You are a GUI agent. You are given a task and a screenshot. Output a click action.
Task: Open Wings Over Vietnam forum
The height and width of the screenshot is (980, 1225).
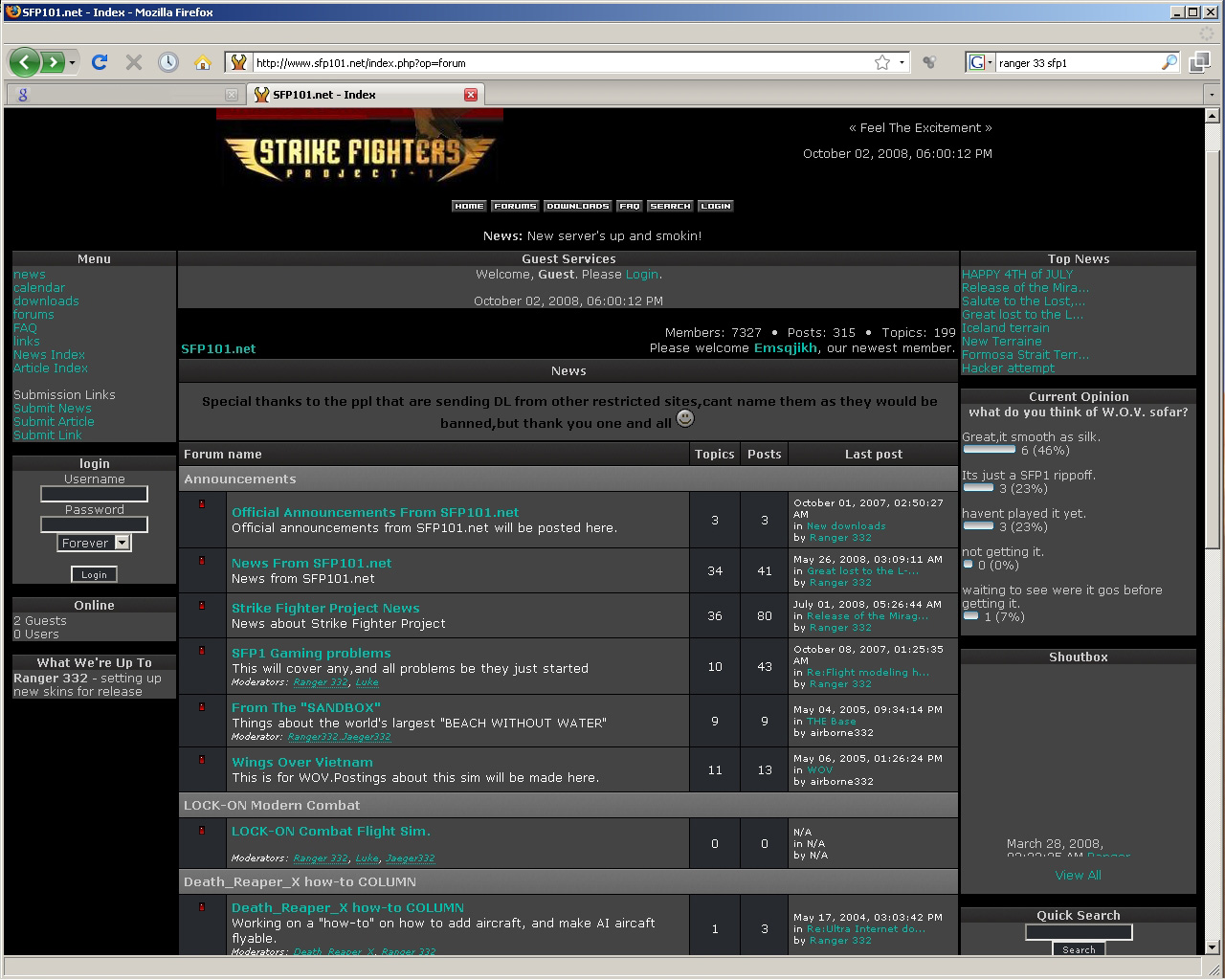coord(302,762)
